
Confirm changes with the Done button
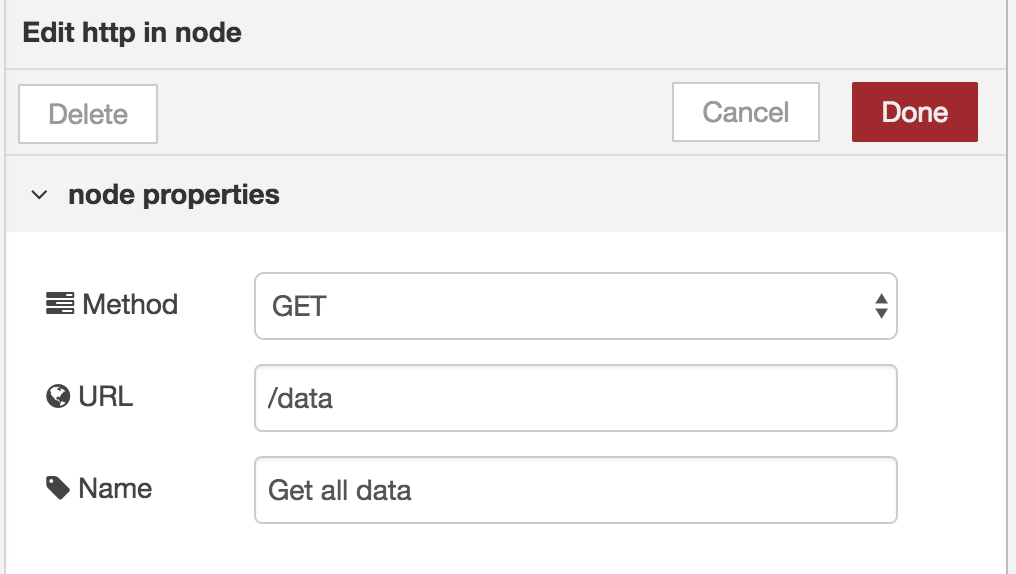tap(914, 112)
